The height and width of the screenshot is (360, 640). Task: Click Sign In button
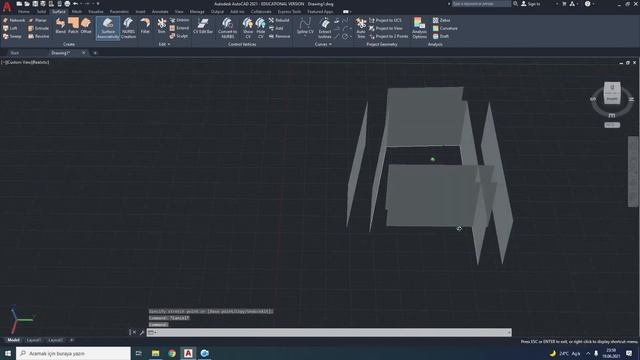[x=530, y=4]
